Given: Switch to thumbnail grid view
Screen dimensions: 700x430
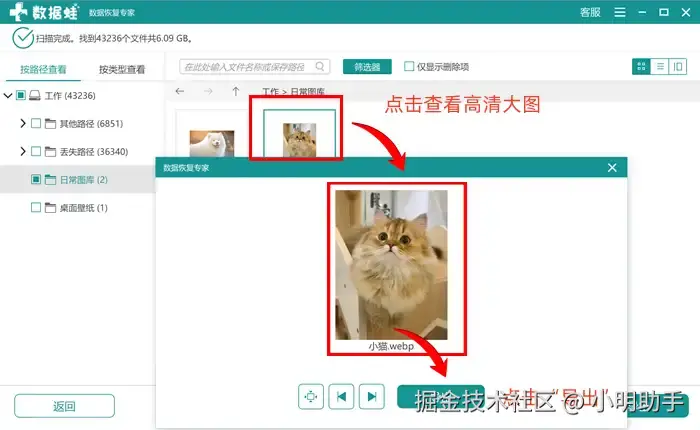Looking at the screenshot, I should (x=641, y=67).
